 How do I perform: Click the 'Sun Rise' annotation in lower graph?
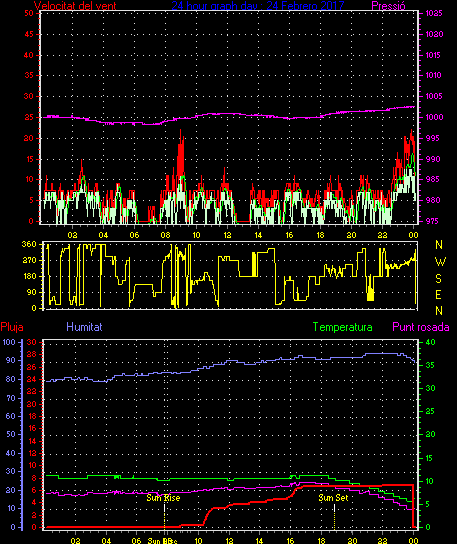pyautogui.click(x=163, y=498)
